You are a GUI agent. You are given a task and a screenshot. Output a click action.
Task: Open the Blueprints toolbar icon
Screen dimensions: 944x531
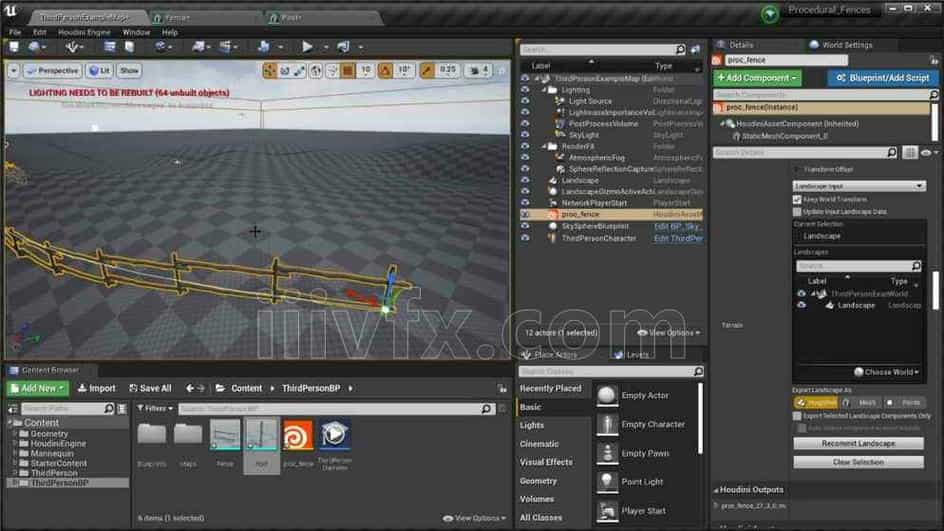pyautogui.click(x=198, y=46)
